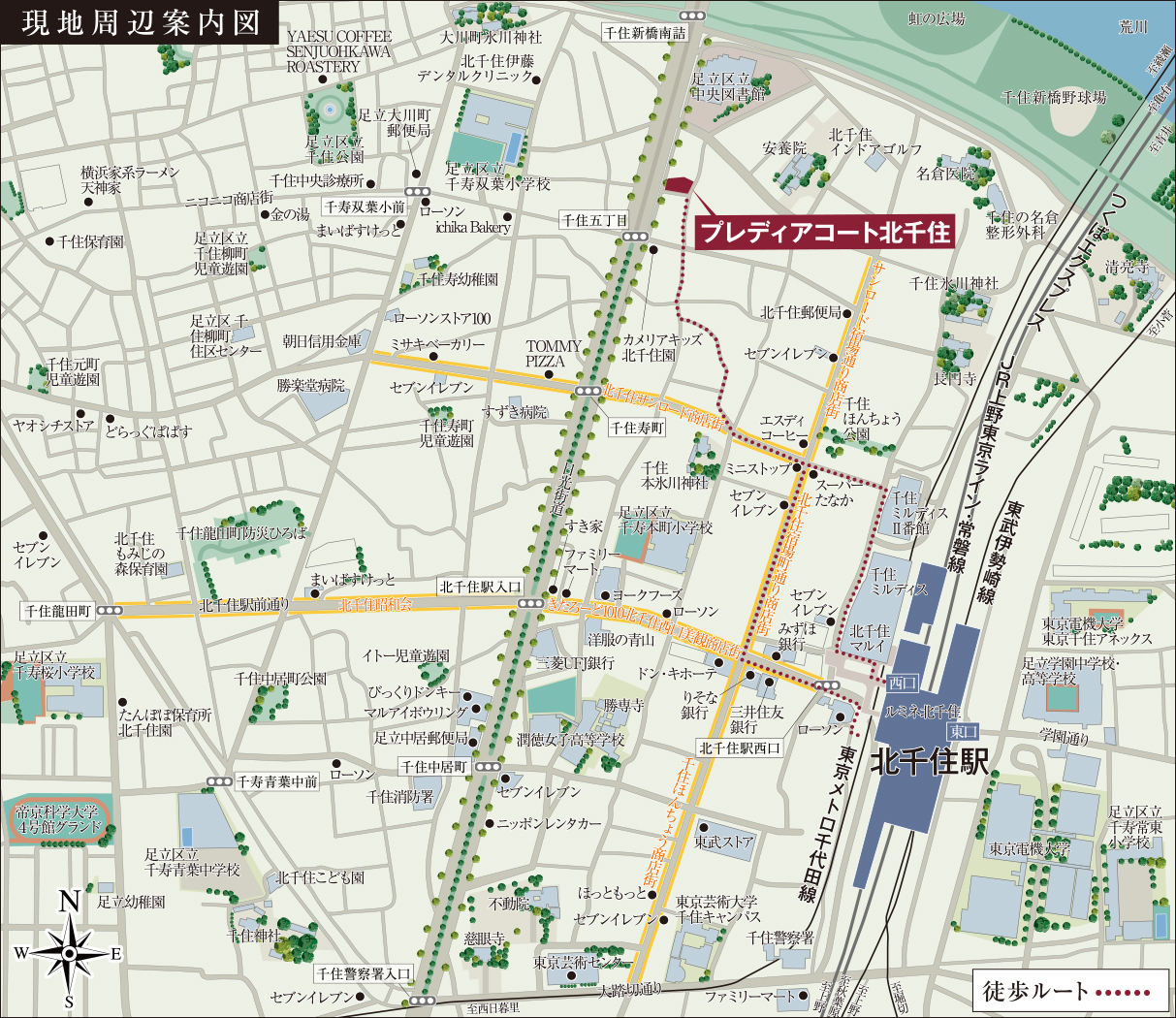This screenshot has width=1176, height=1018.
Task: Click the ichika Bakery label
Action: pyautogui.click(x=472, y=227)
